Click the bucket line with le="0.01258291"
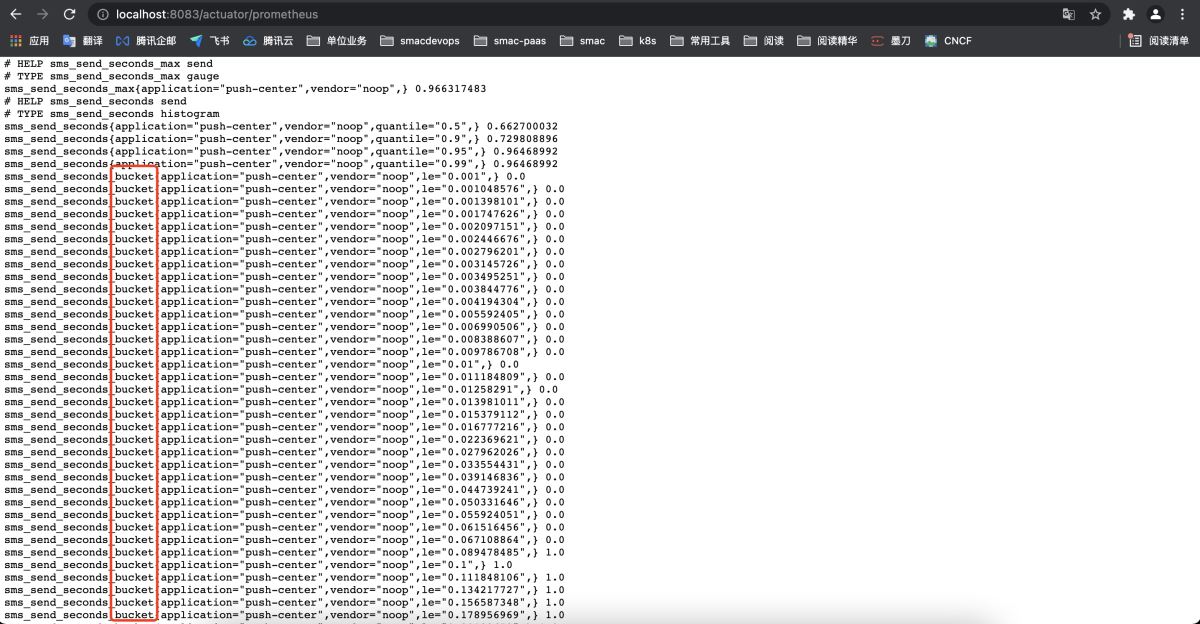 coord(281,389)
